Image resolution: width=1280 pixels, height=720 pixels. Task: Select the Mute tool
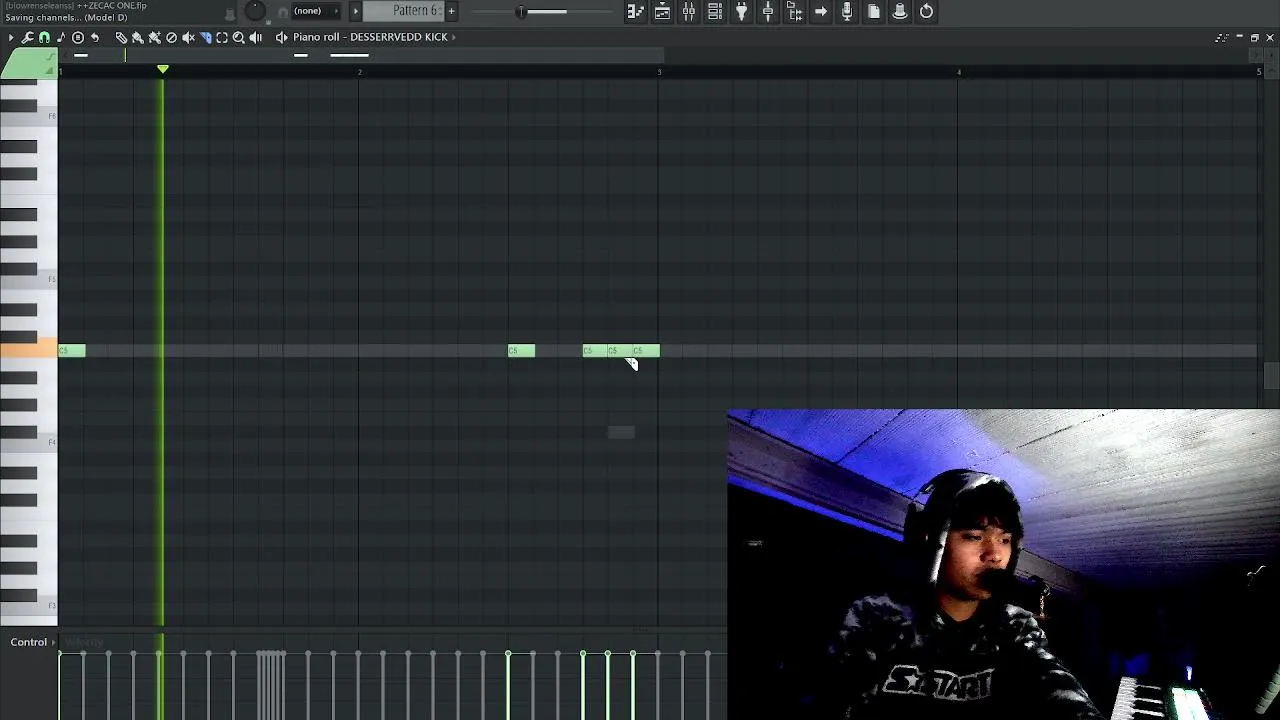(188, 37)
